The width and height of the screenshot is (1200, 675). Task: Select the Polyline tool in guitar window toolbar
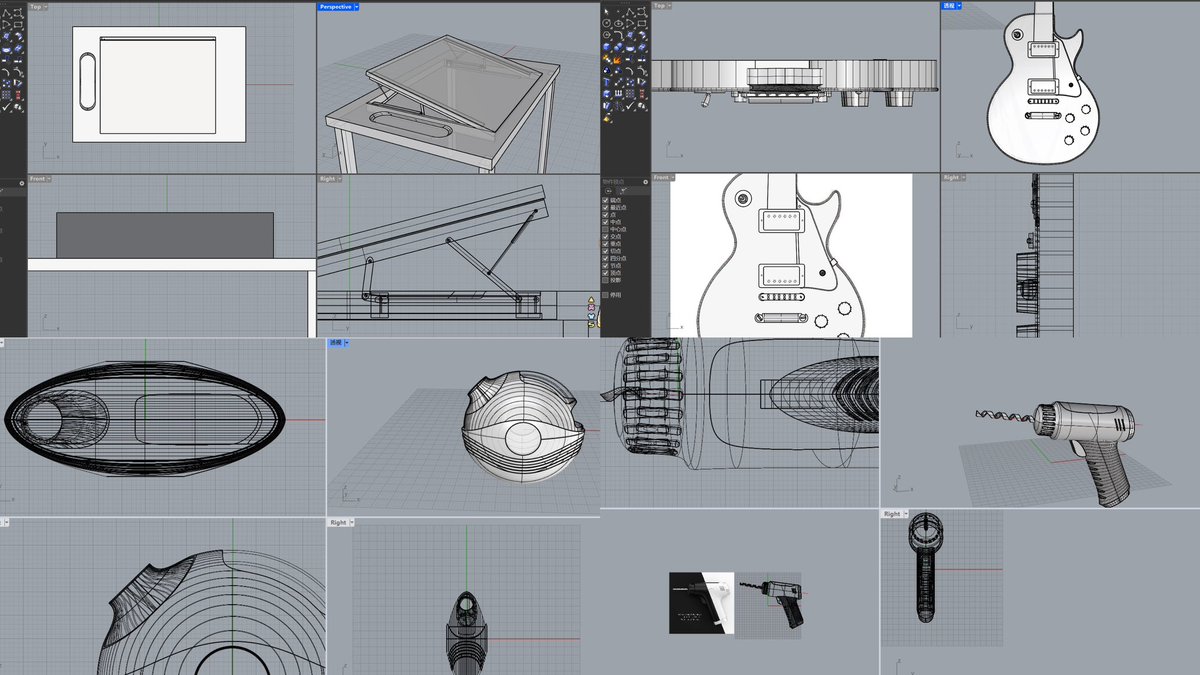630,12
